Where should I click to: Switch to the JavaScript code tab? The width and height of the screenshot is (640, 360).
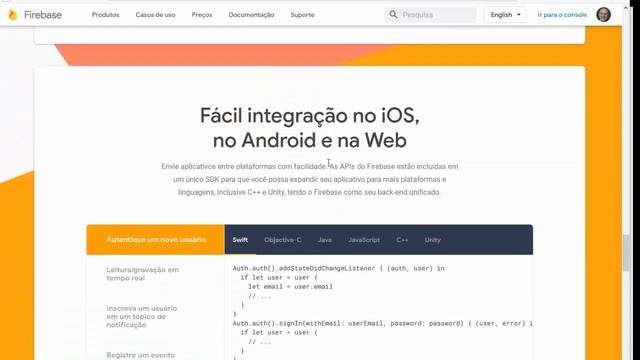[364, 240]
